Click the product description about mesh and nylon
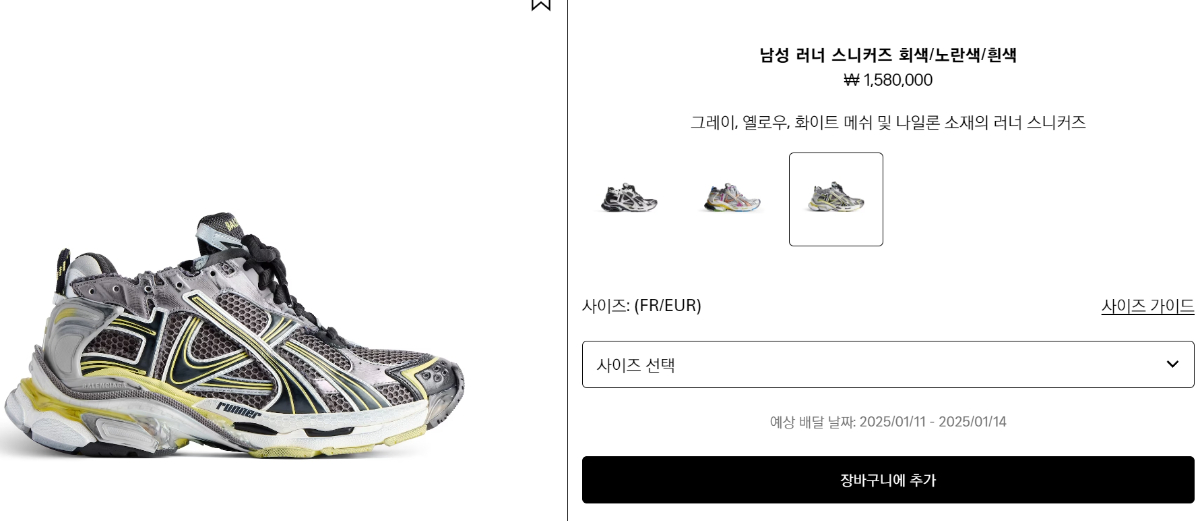 pos(888,122)
